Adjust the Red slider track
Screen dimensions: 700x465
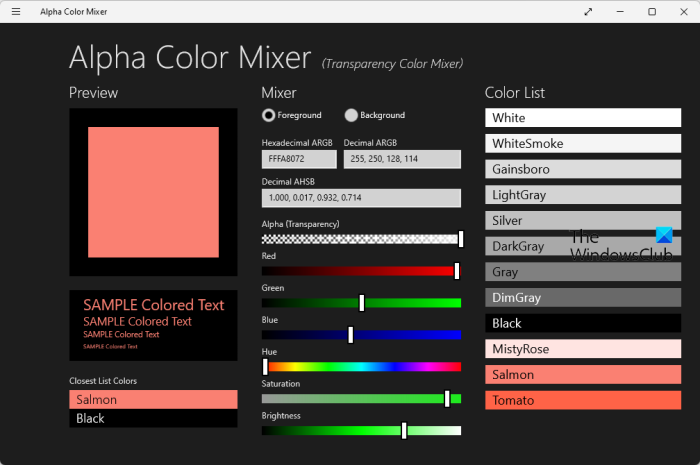(361, 271)
